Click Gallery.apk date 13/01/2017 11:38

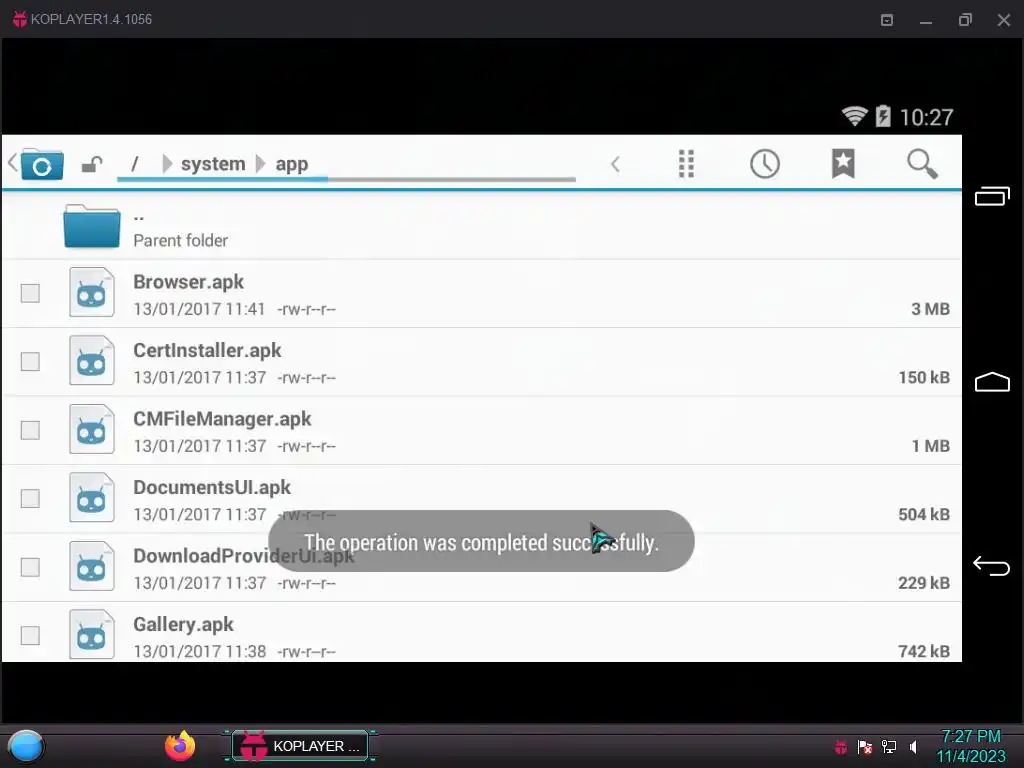pos(199,652)
